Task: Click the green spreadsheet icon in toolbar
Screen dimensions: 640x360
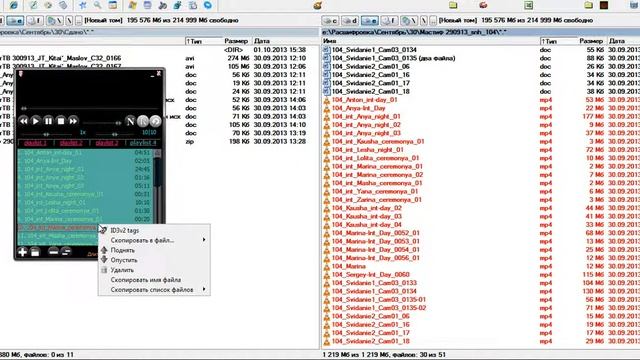Action: [529, 5]
